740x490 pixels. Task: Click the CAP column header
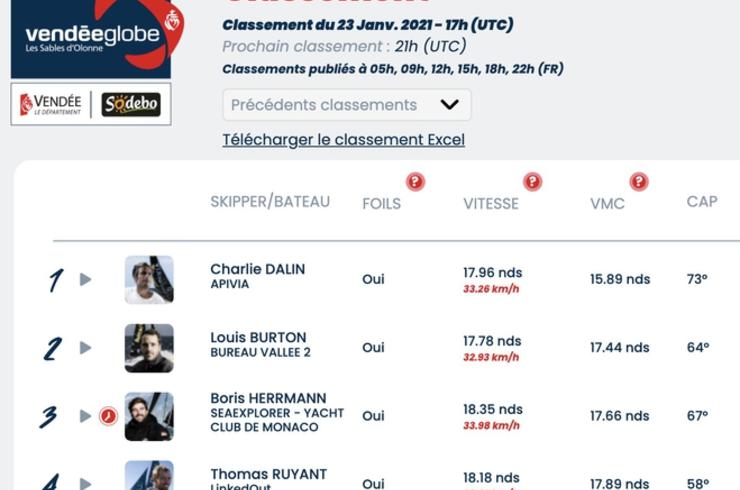[702, 202]
